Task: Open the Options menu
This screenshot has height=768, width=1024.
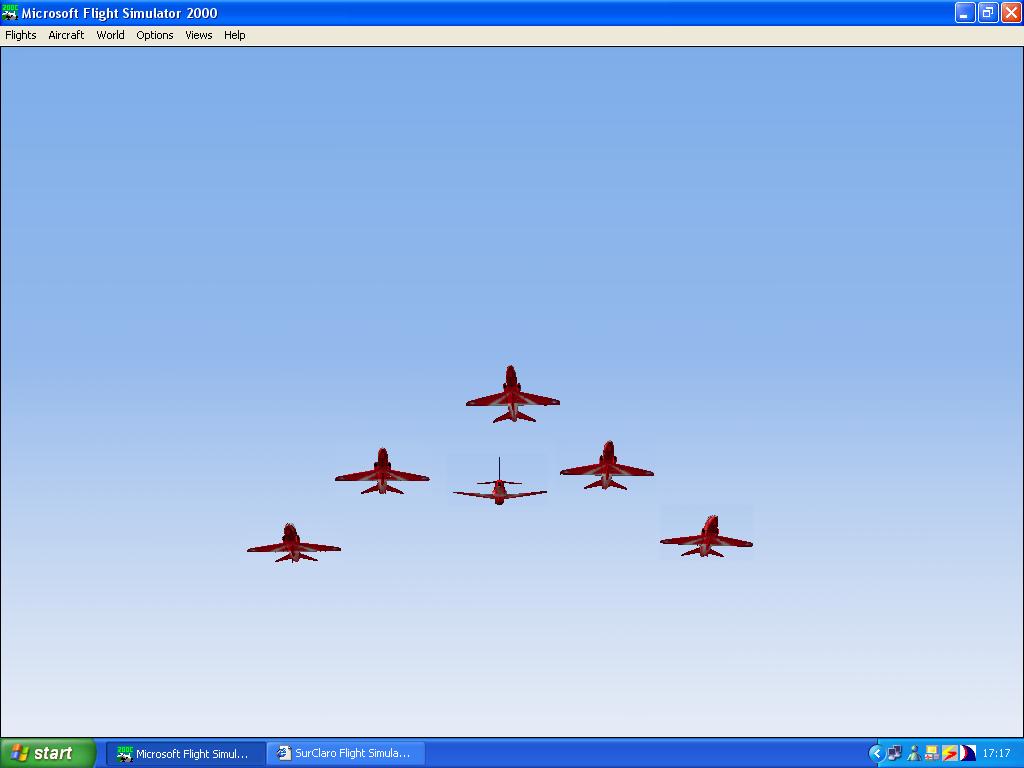Action: (155, 35)
